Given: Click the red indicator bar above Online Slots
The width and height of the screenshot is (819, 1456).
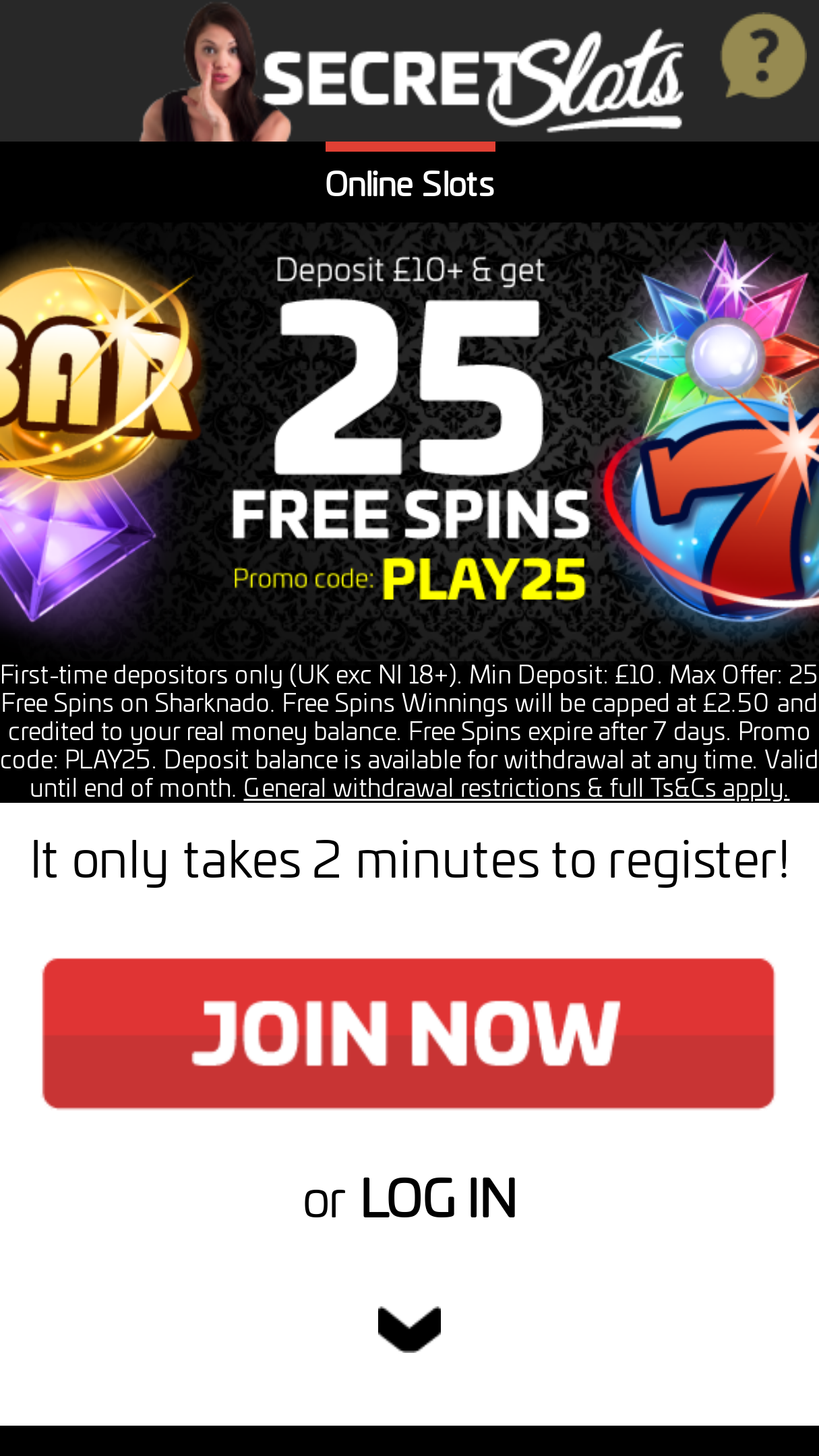Looking at the screenshot, I should (410, 146).
